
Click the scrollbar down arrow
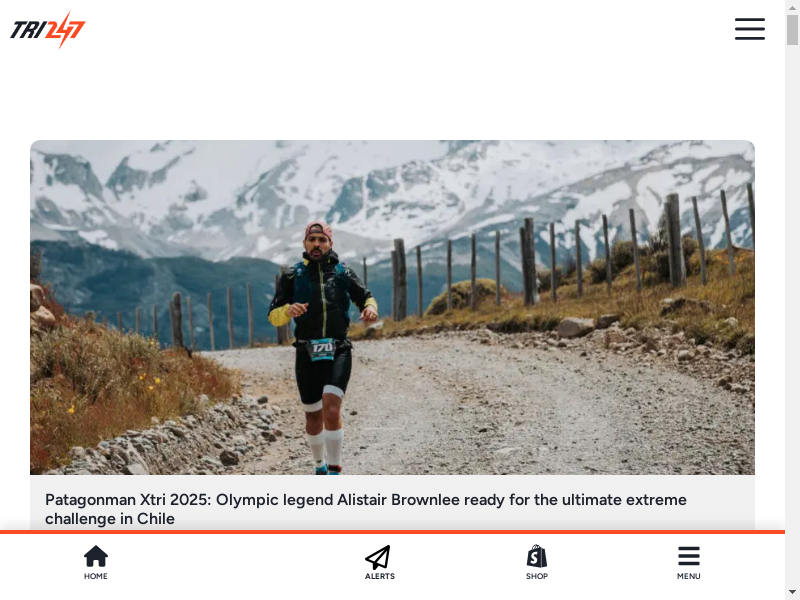pos(792,593)
